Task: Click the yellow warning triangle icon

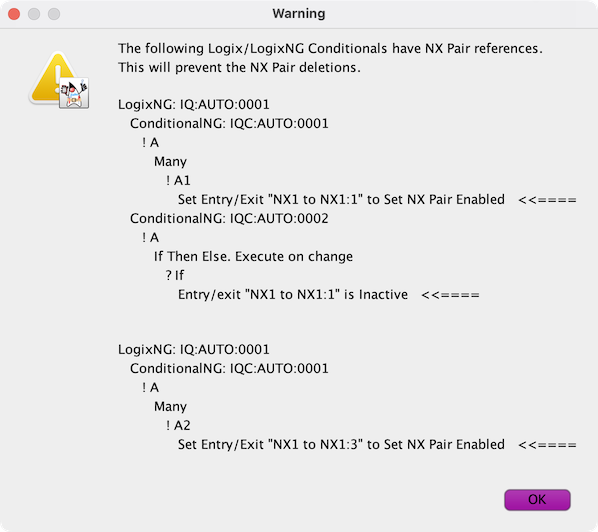Action: (x=53, y=79)
